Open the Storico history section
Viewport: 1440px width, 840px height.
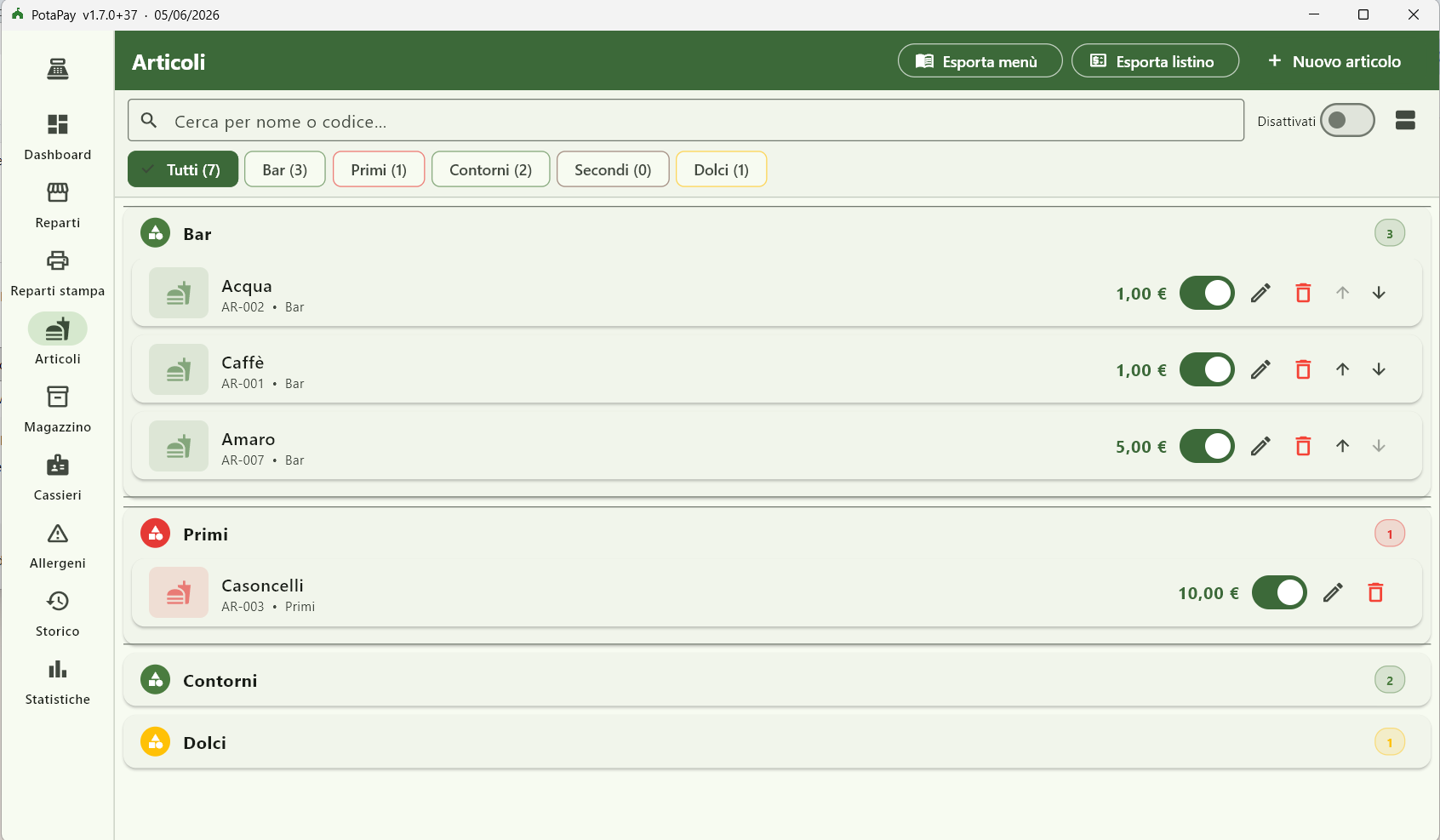click(58, 613)
